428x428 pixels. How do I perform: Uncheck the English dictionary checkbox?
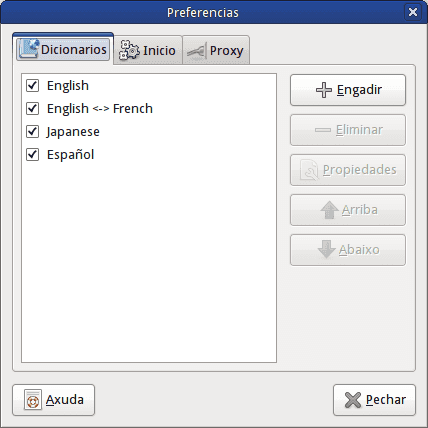(32, 85)
